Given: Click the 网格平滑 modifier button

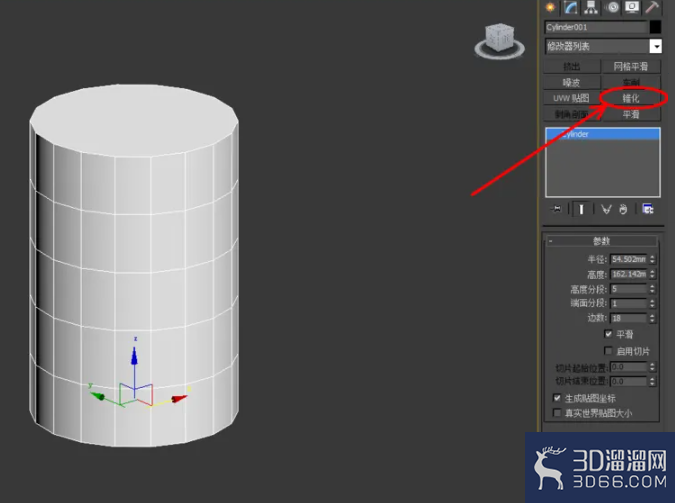Looking at the screenshot, I should (x=631, y=66).
